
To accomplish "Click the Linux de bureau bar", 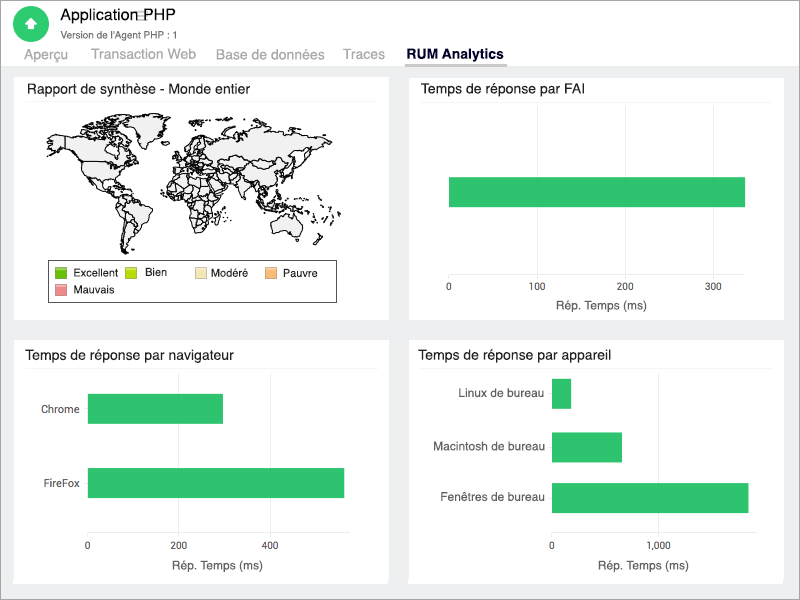I will coord(562,393).
